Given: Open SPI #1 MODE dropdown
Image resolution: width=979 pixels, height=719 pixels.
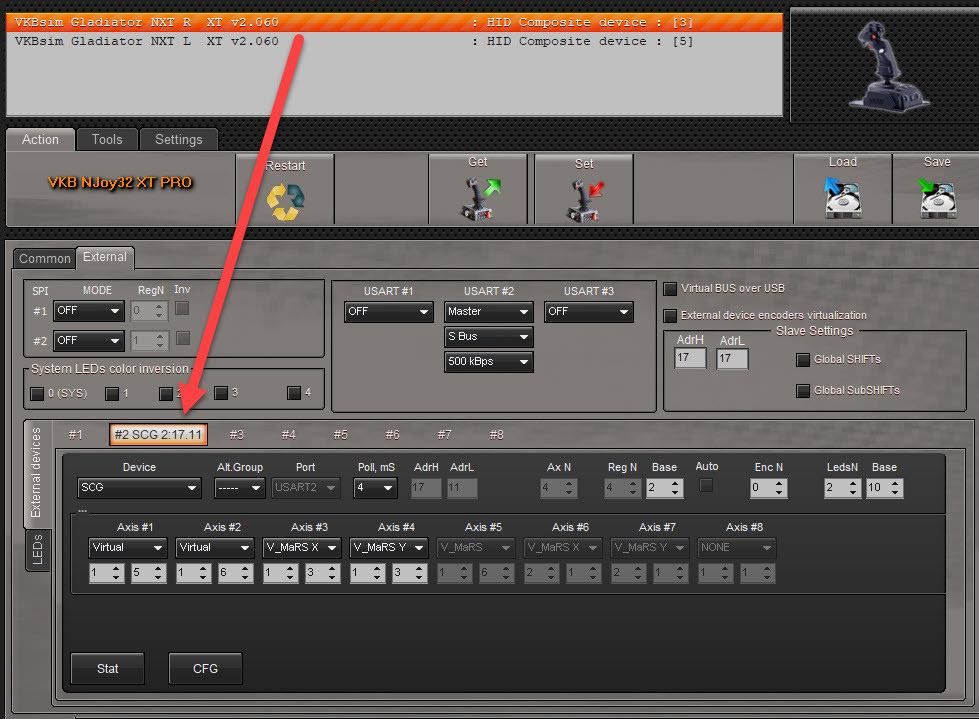Looking at the screenshot, I should [89, 311].
